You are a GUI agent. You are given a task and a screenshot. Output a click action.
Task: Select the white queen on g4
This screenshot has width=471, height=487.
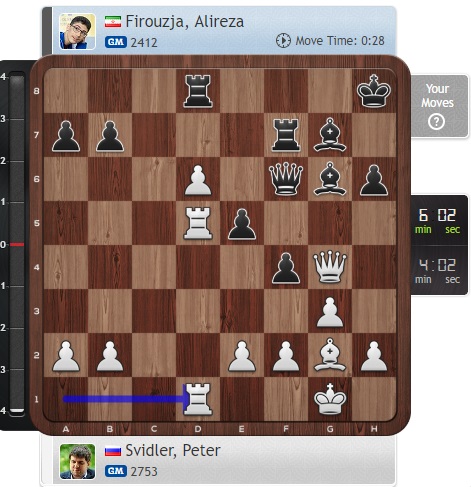click(x=330, y=267)
